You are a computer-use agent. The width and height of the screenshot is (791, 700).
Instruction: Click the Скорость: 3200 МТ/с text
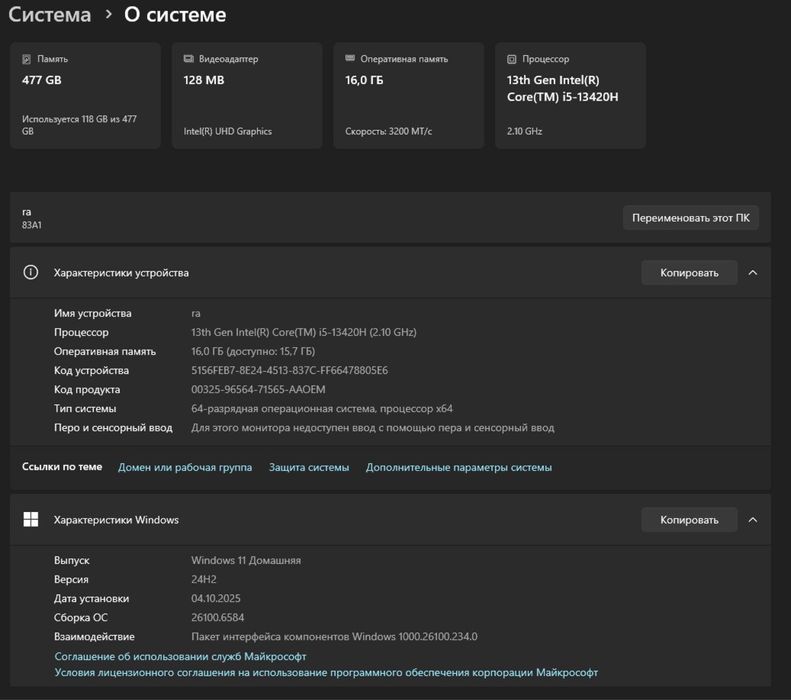tap(388, 131)
